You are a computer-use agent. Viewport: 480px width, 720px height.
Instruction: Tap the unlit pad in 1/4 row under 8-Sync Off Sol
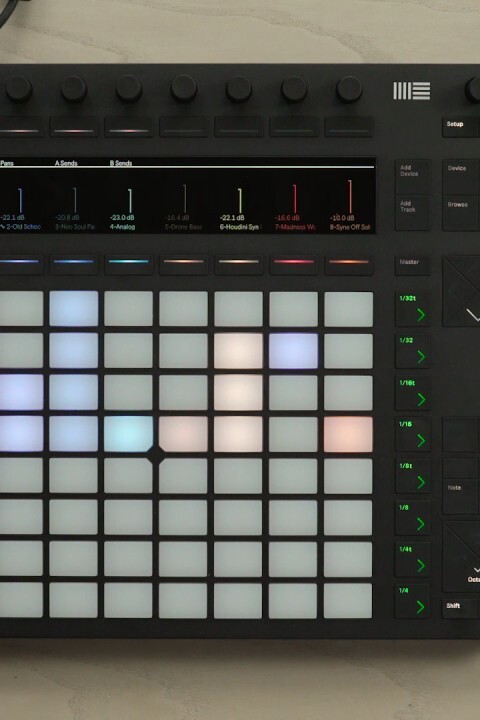pos(348,601)
